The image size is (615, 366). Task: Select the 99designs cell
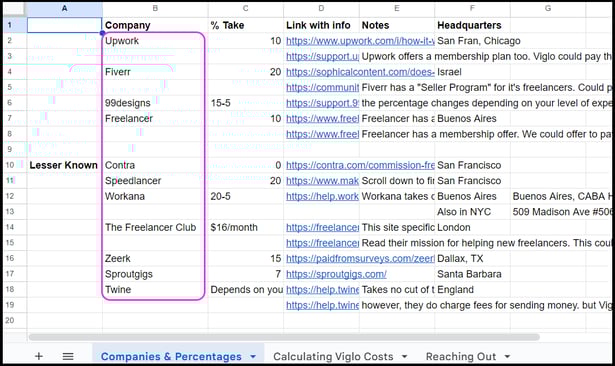click(155, 103)
